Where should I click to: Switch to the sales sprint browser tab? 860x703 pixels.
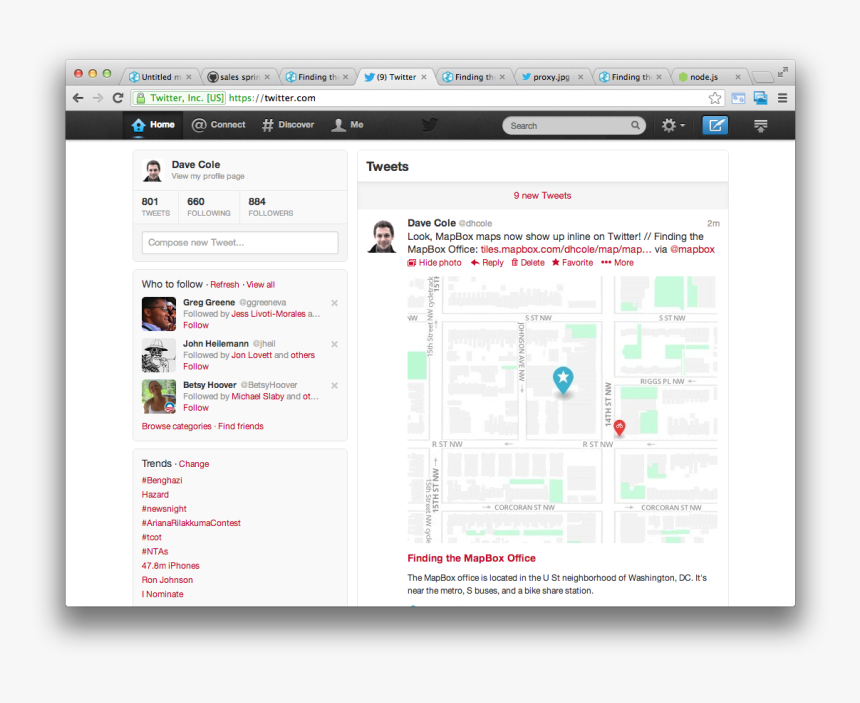coord(239,77)
